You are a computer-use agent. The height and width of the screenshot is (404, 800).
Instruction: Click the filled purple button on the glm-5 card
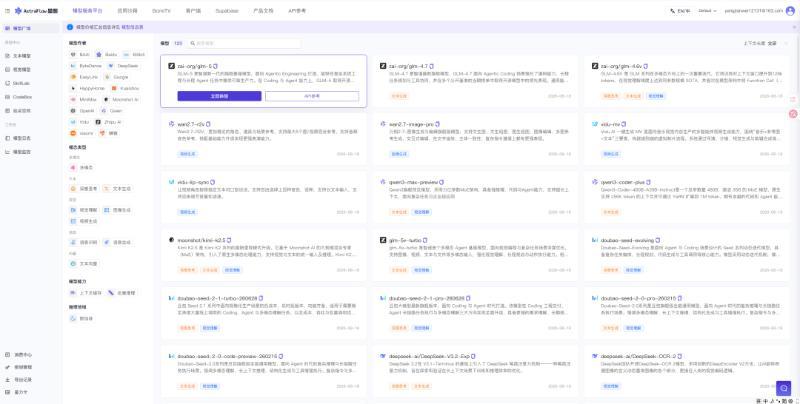[x=219, y=96]
